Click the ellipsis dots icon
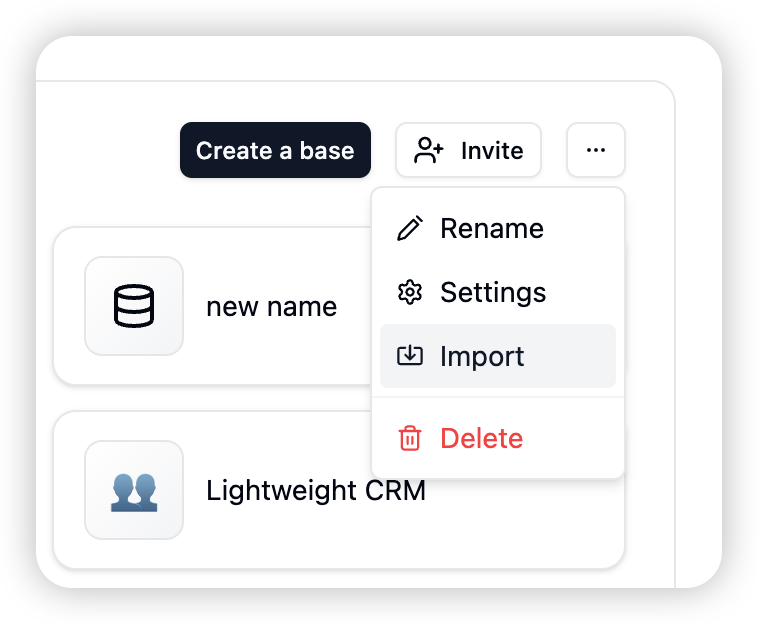 (596, 150)
